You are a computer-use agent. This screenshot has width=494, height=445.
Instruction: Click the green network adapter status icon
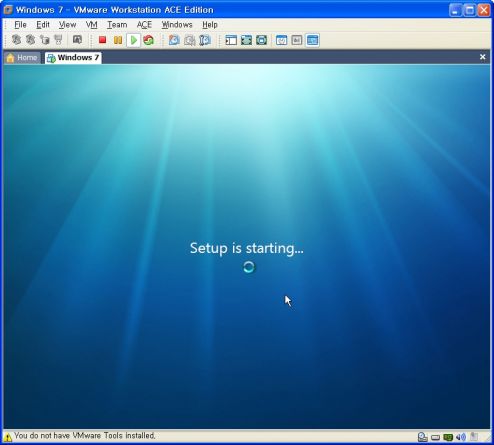click(448, 437)
